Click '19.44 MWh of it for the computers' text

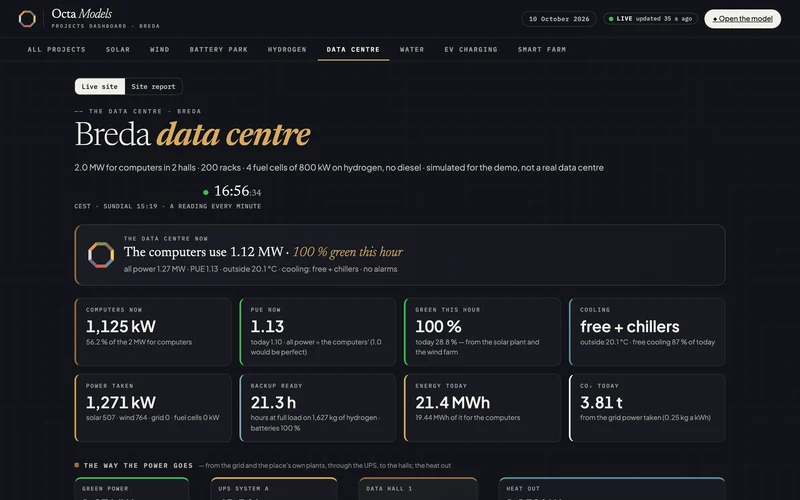click(468, 417)
